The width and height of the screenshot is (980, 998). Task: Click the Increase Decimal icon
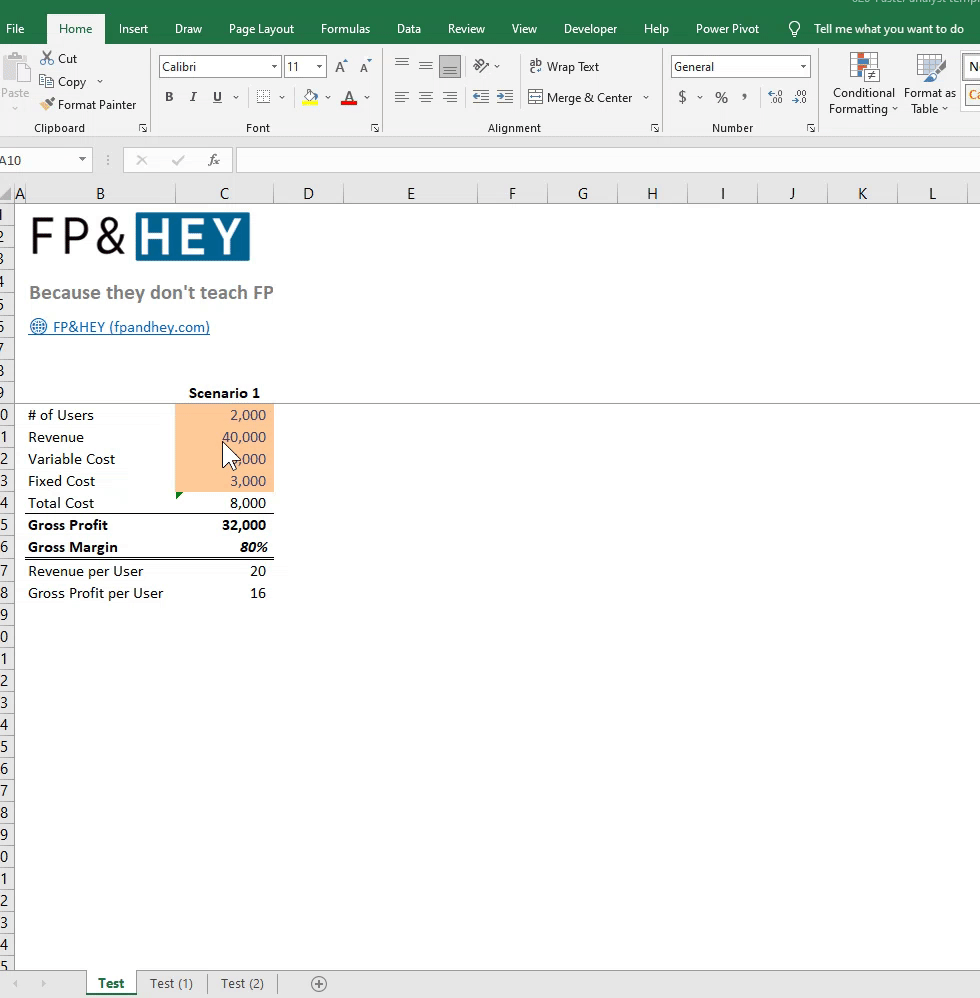pos(774,98)
